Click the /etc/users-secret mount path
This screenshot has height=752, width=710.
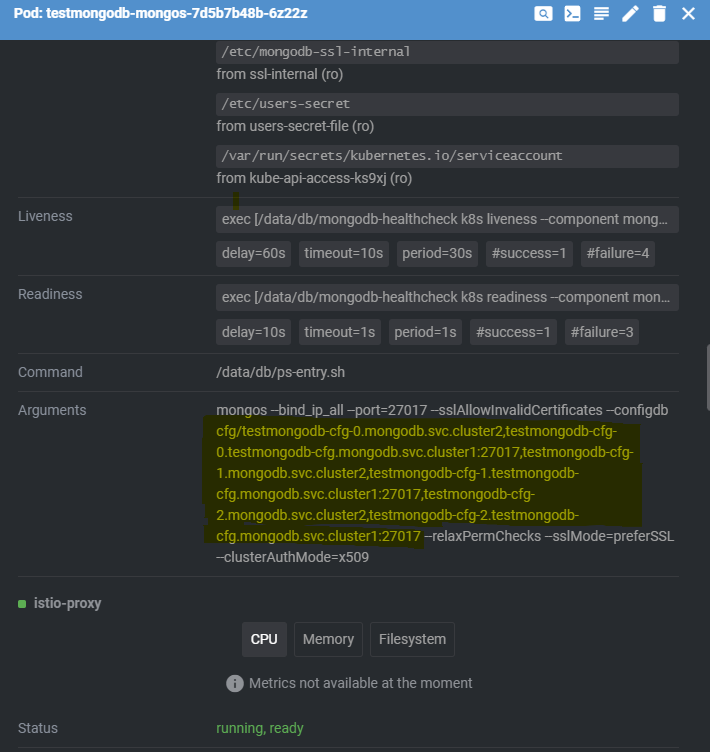(x=447, y=104)
